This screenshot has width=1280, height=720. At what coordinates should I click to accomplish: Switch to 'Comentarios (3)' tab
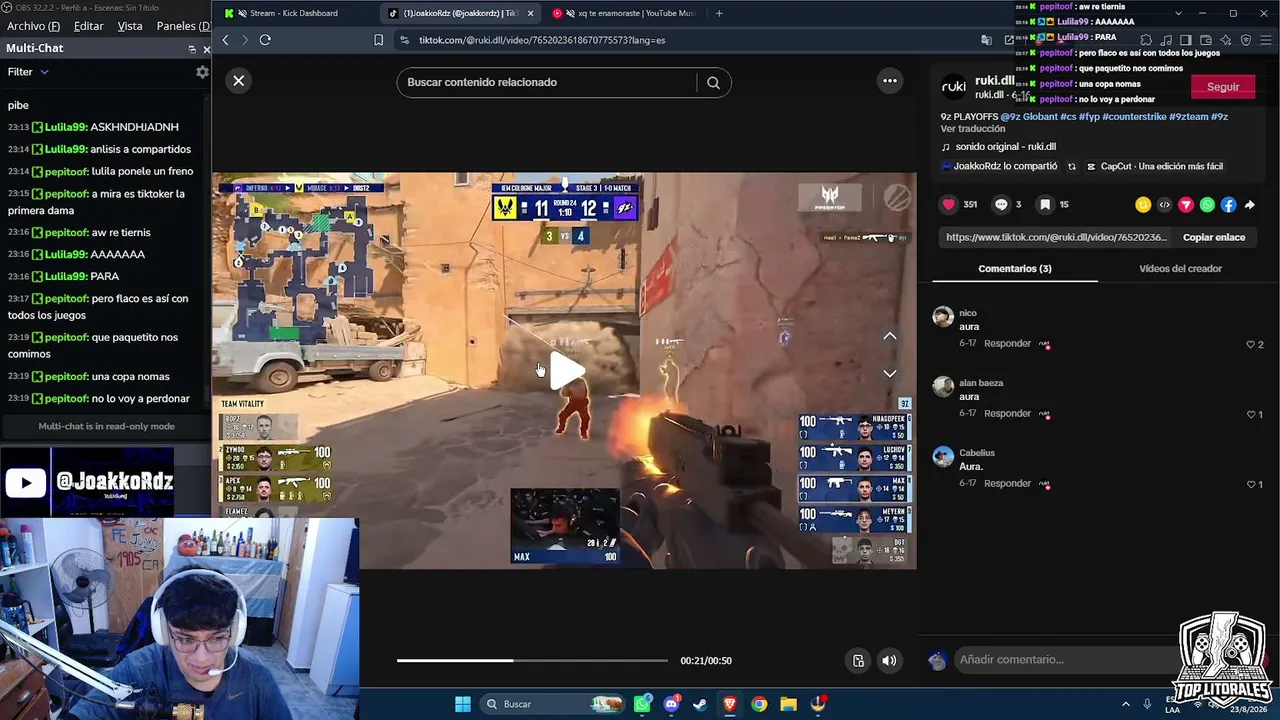[x=1015, y=268]
